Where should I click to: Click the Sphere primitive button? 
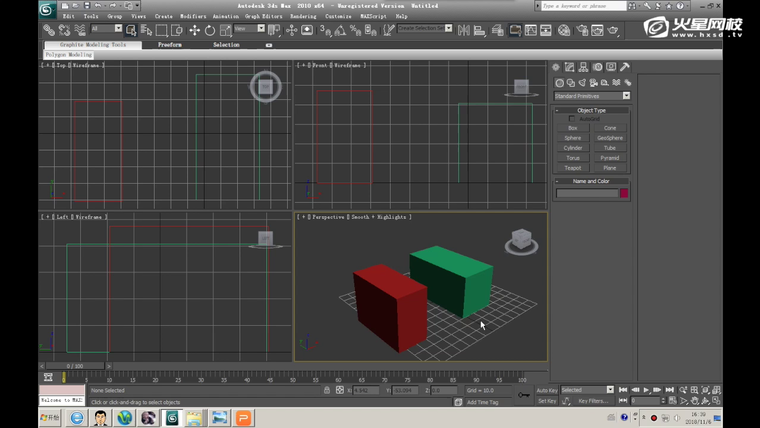(x=573, y=138)
